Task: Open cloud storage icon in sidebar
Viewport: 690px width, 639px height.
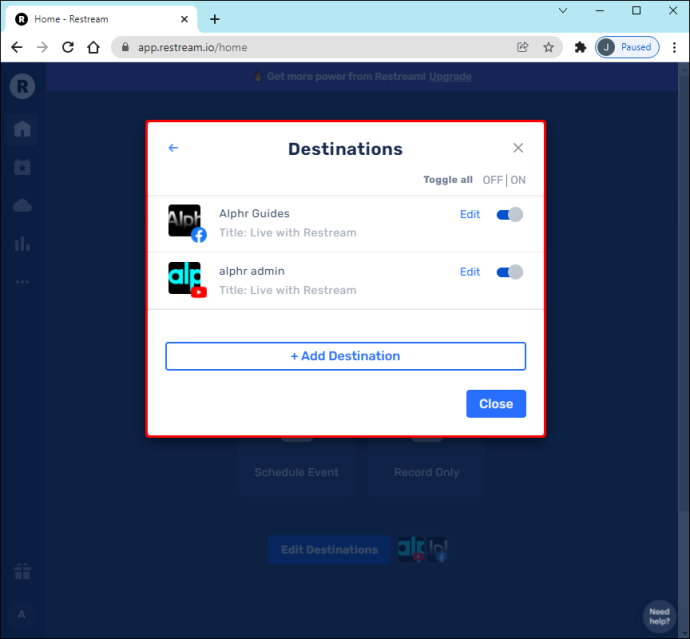Action: [x=22, y=206]
